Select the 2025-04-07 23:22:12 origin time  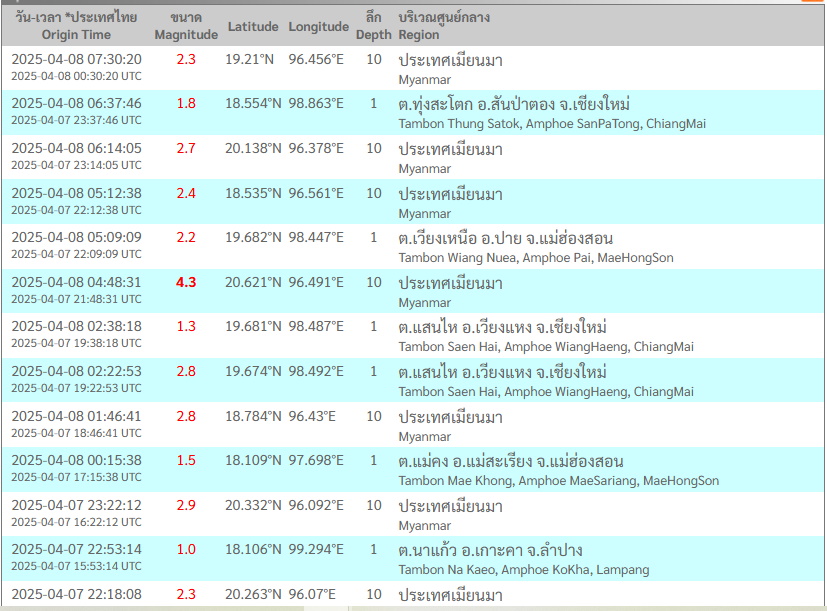tap(76, 505)
